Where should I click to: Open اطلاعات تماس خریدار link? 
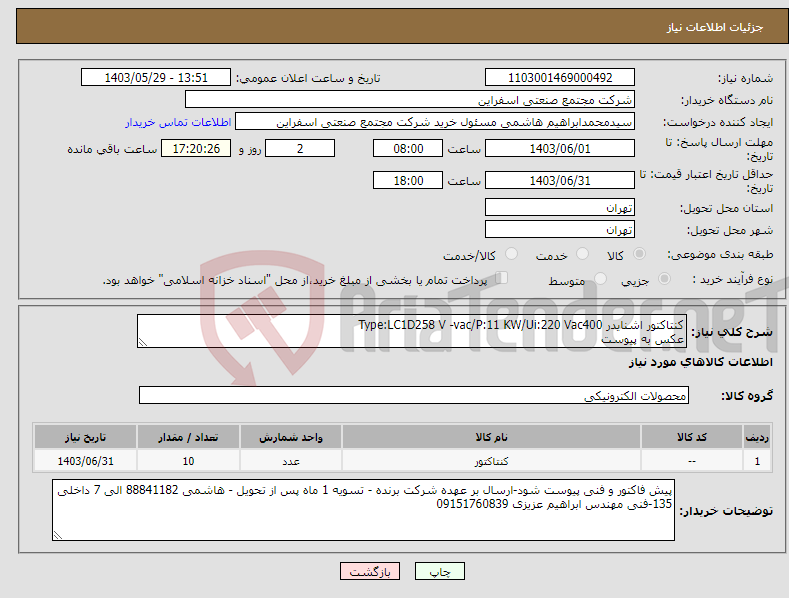click(178, 122)
